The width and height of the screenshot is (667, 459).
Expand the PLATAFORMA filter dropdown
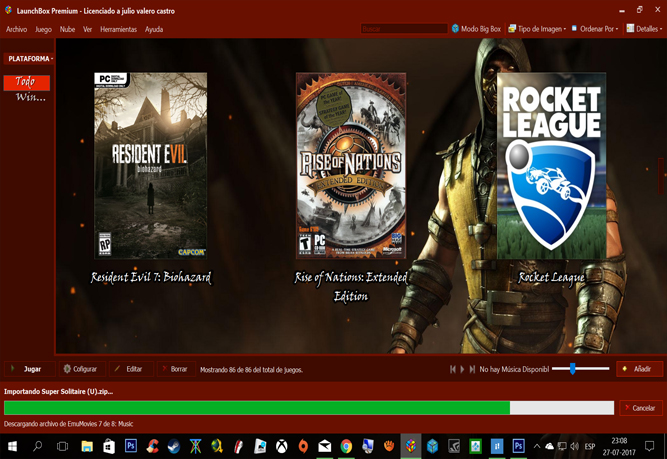click(x=29, y=59)
